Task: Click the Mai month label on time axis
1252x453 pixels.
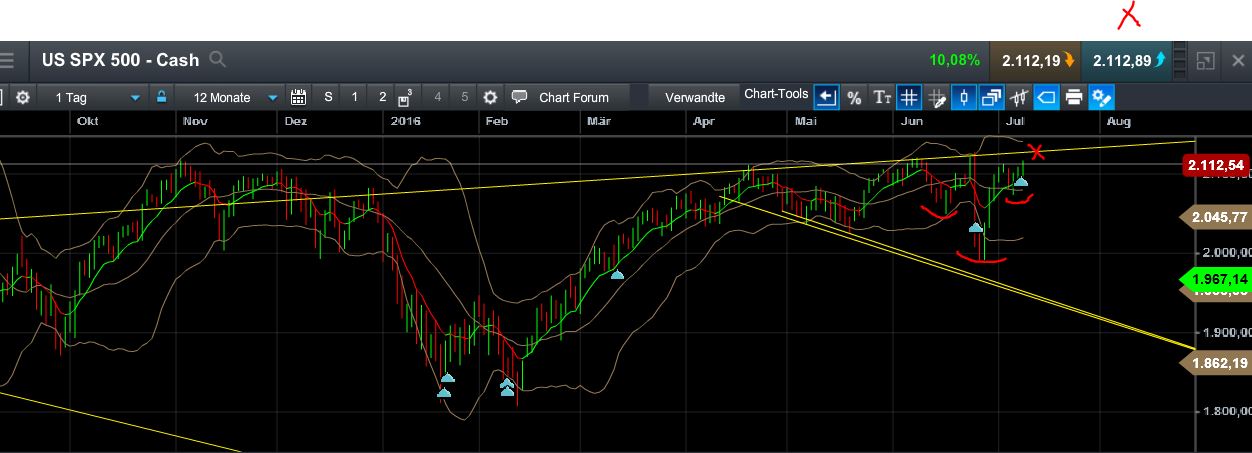Action: tap(806, 121)
